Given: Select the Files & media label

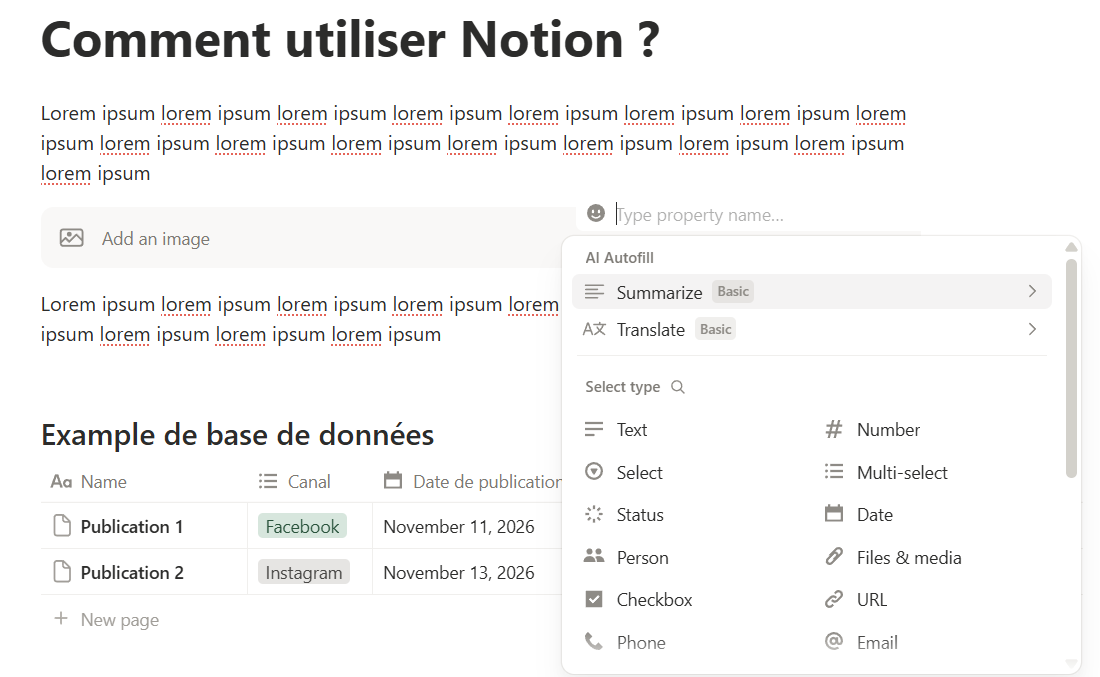Looking at the screenshot, I should pyautogui.click(x=909, y=558).
